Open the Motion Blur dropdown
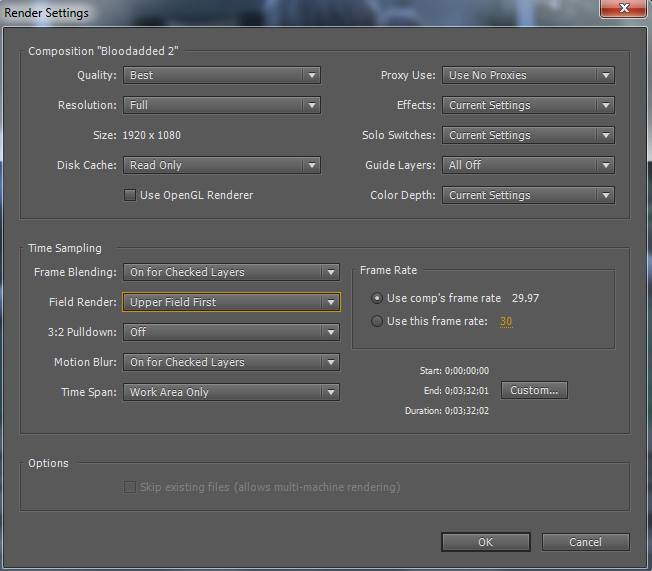Viewport: 652px width, 571px height. 231,362
